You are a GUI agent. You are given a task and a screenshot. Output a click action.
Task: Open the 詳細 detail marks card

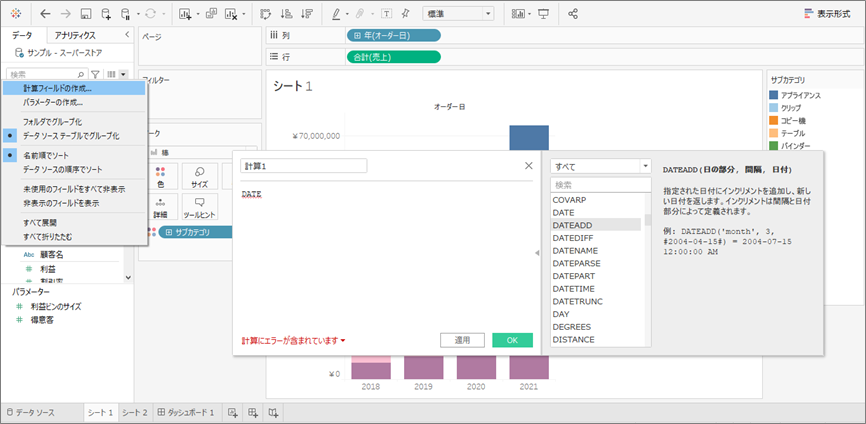point(160,208)
